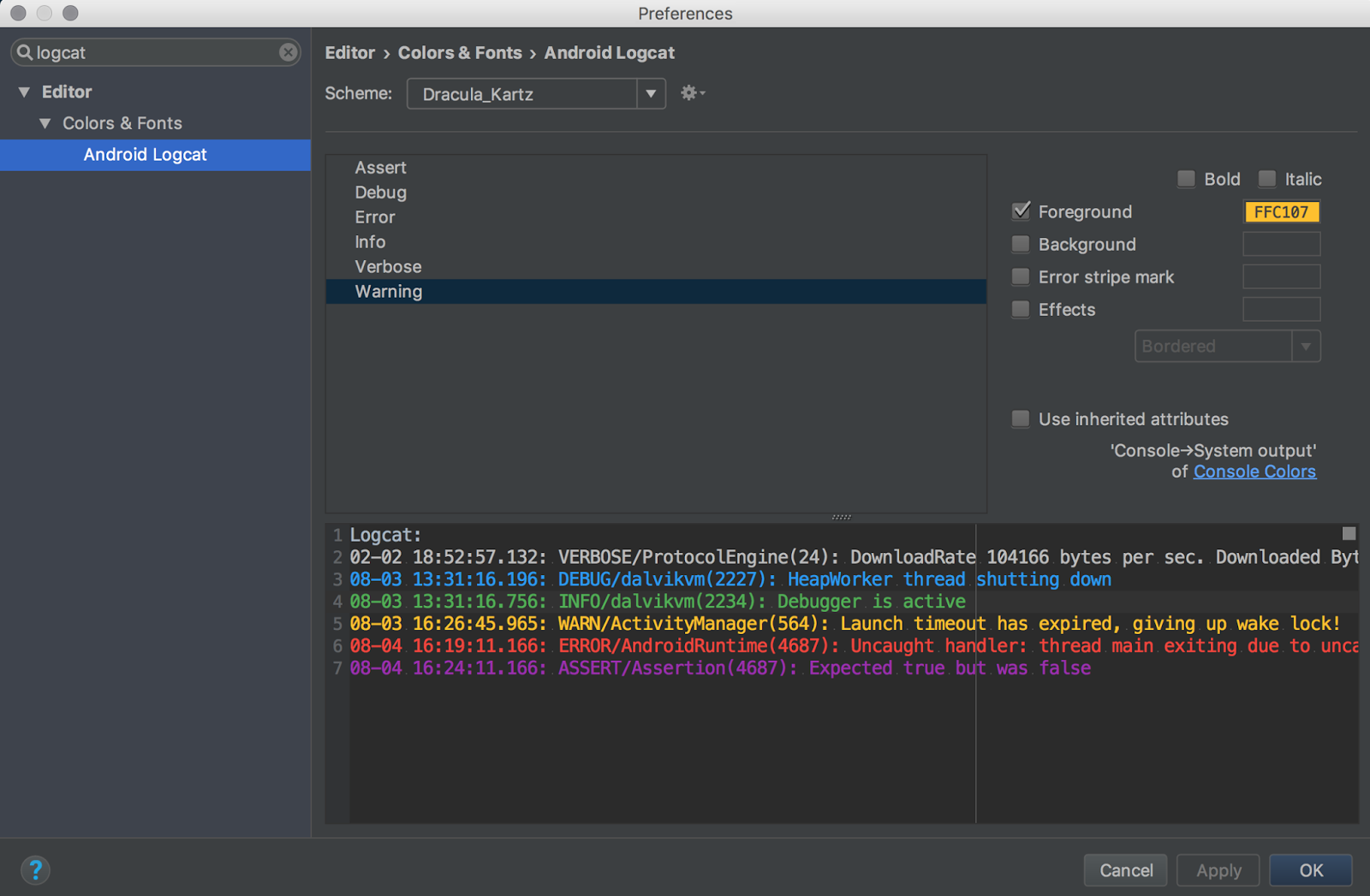Click the help question mark icon
This screenshot has width=1370, height=896.
pos(36,869)
